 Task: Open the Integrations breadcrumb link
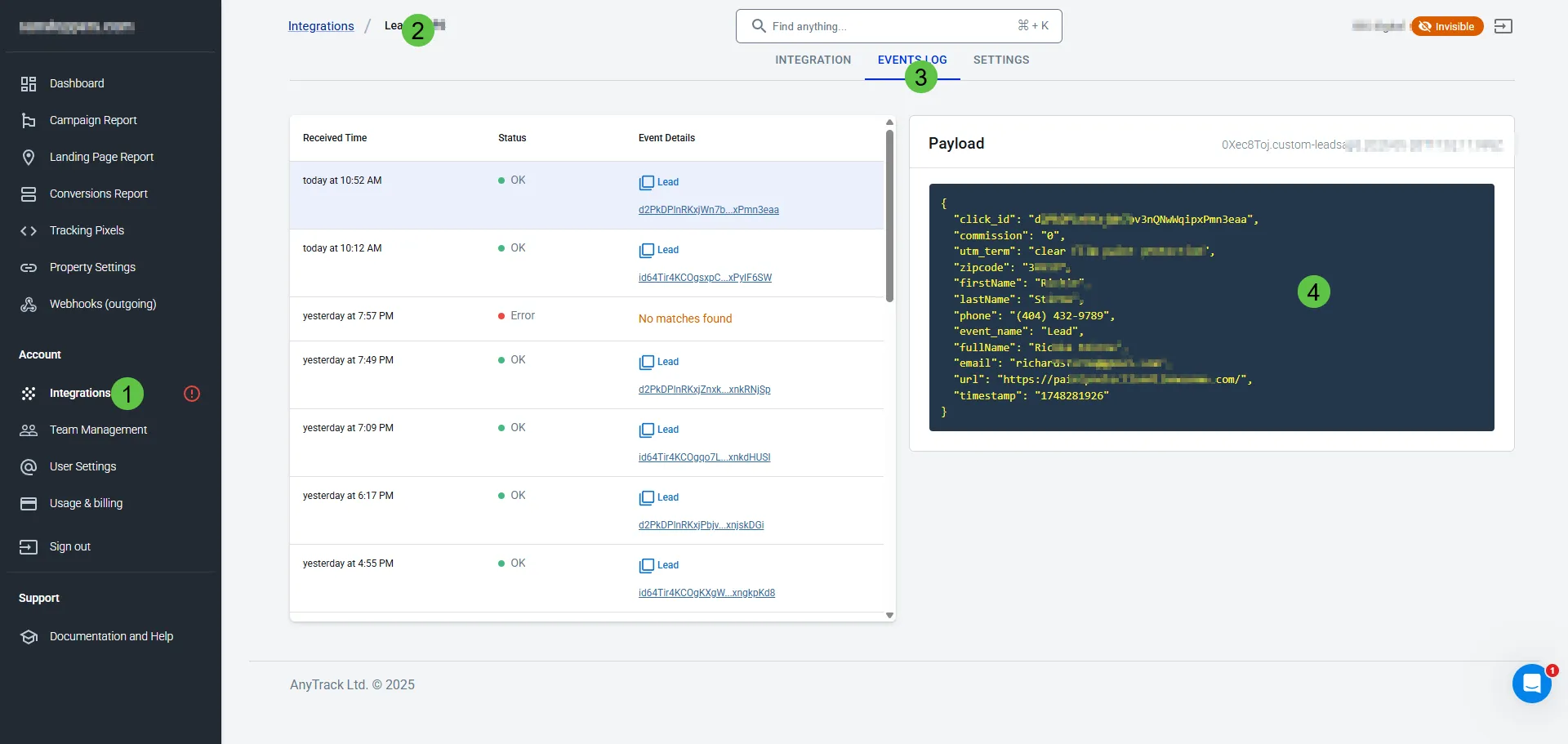321,26
